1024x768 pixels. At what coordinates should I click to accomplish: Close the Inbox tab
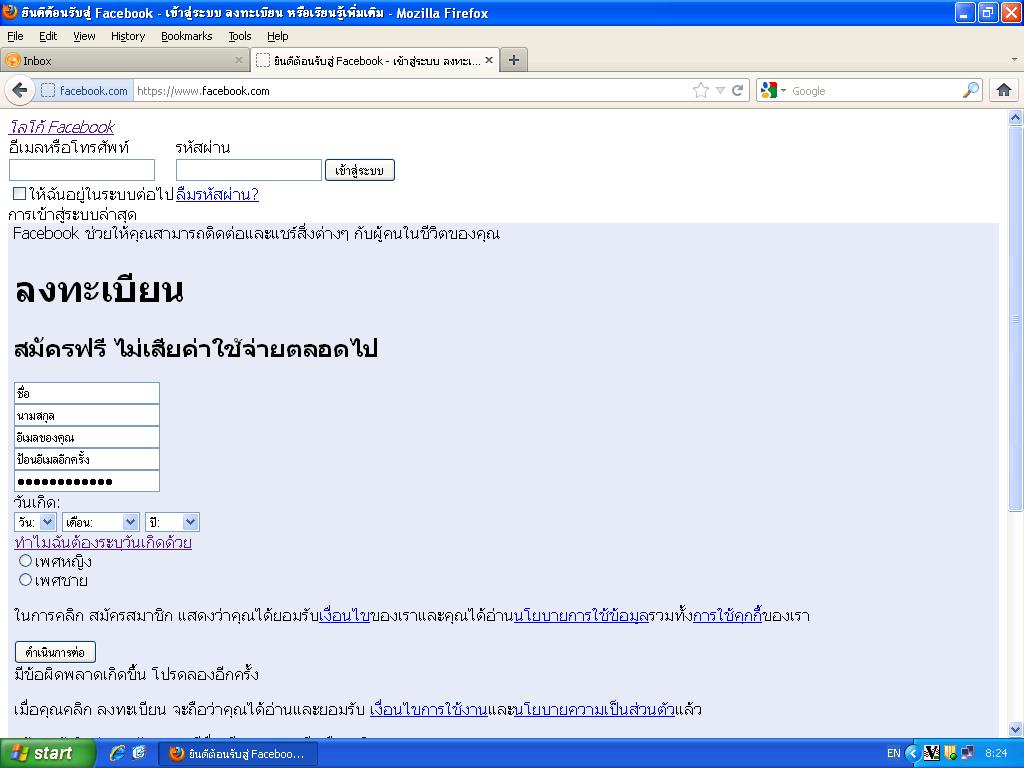(x=238, y=60)
